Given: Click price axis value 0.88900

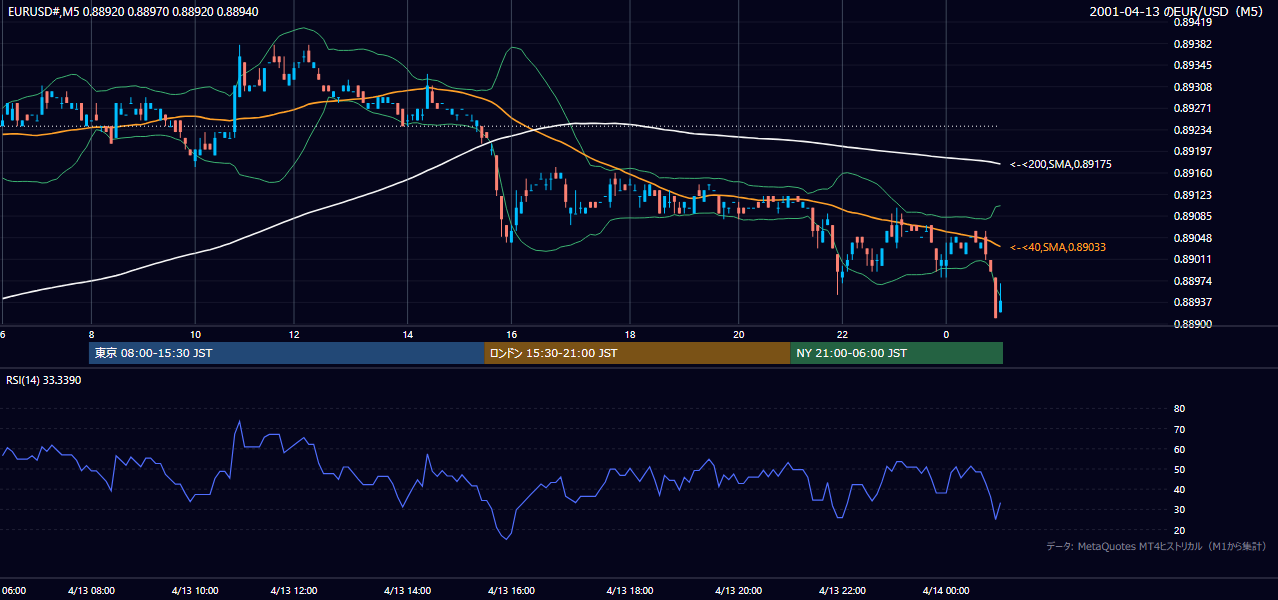Looking at the screenshot, I should 1192,324.
